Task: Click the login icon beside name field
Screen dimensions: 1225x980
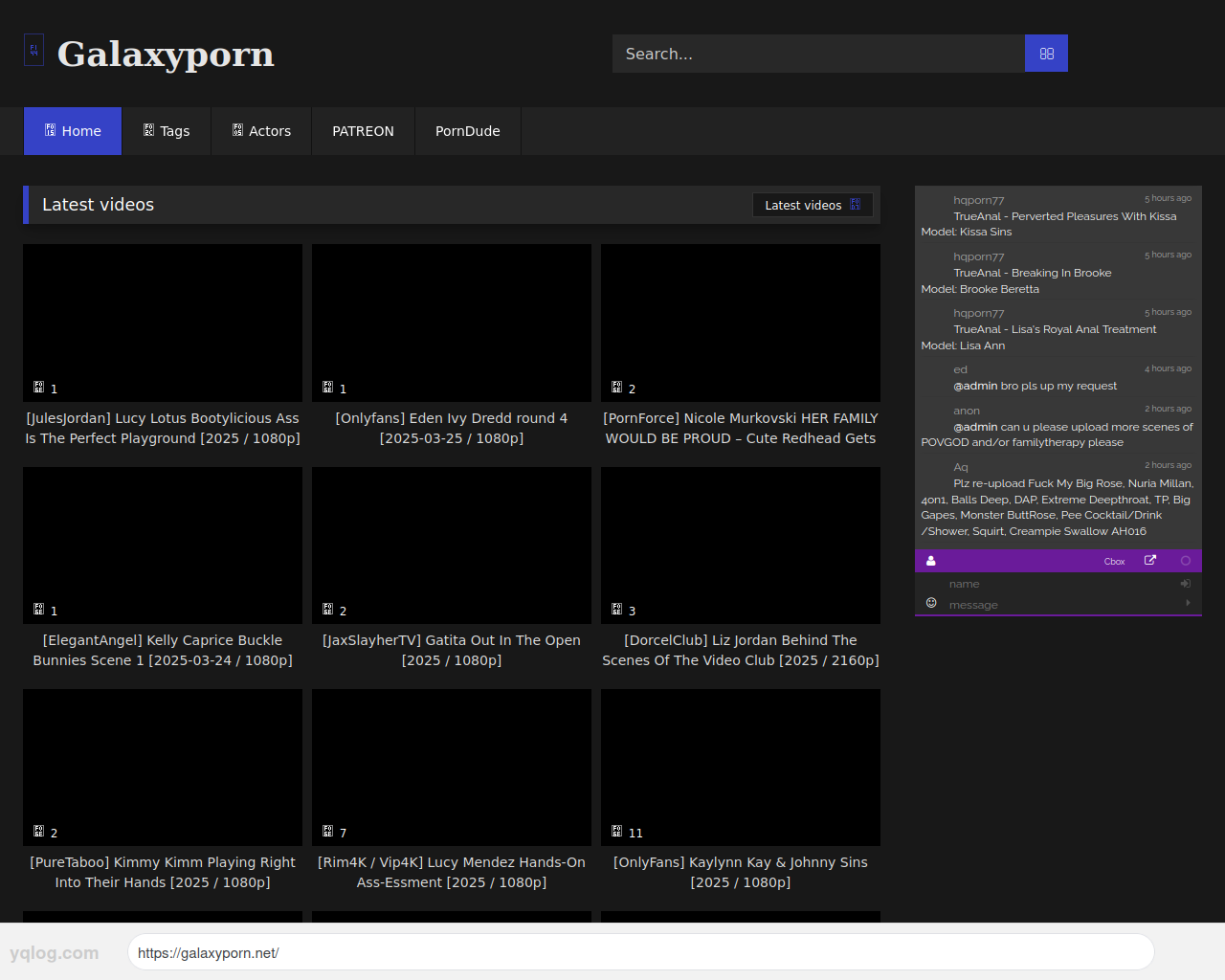Action: pyautogui.click(x=1186, y=583)
